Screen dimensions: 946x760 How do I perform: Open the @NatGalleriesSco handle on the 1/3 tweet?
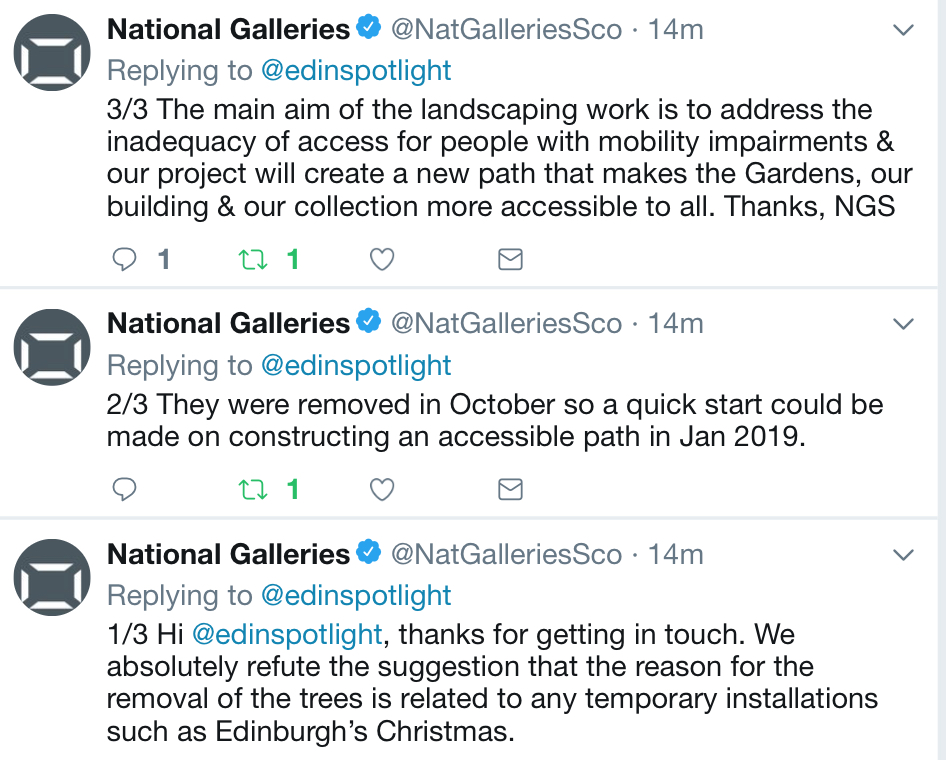point(506,554)
